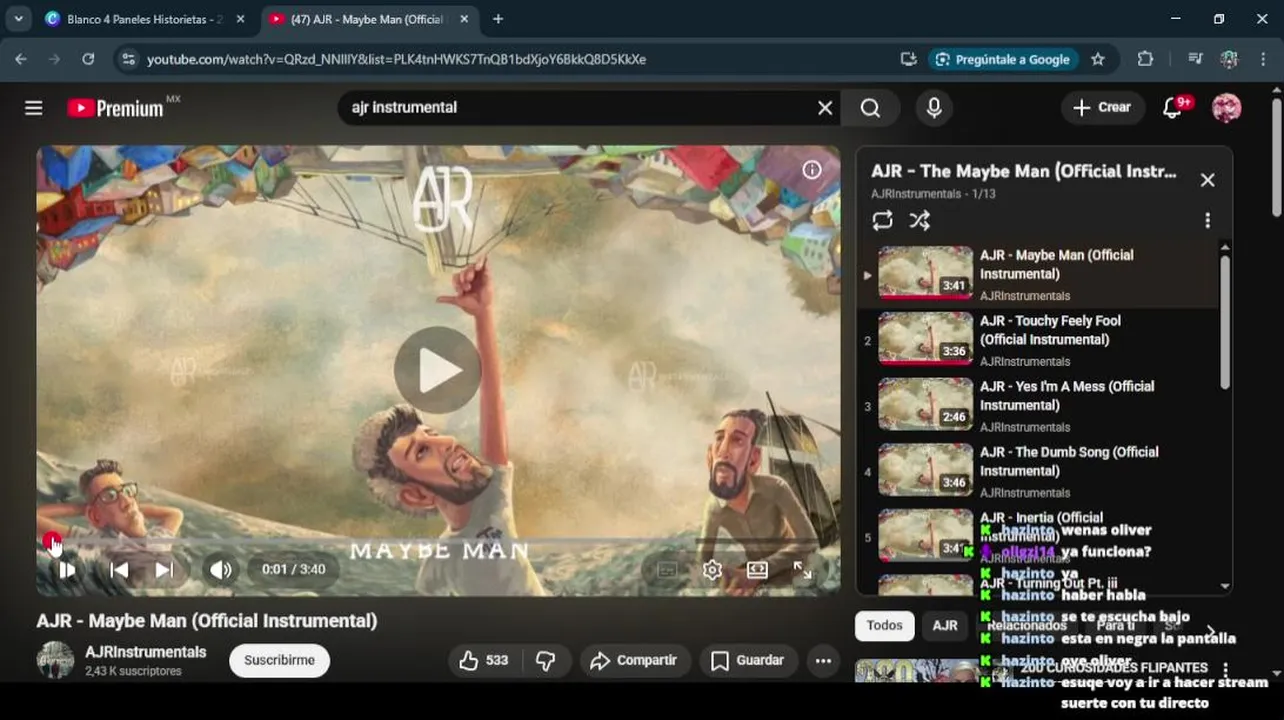
Task: Go back in browser history
Action: pyautogui.click(x=21, y=59)
